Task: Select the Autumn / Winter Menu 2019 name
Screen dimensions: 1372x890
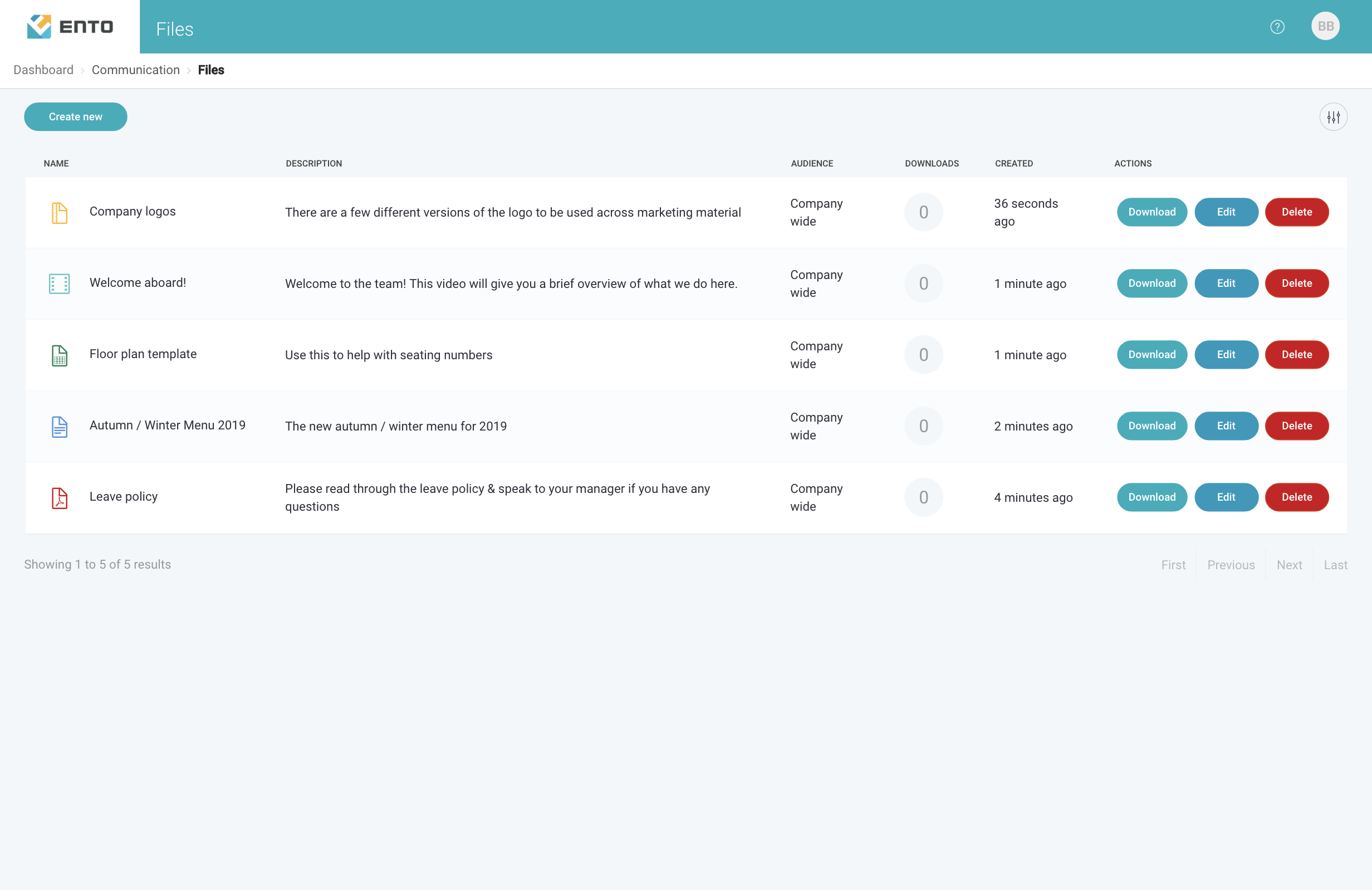Action: 167,426
